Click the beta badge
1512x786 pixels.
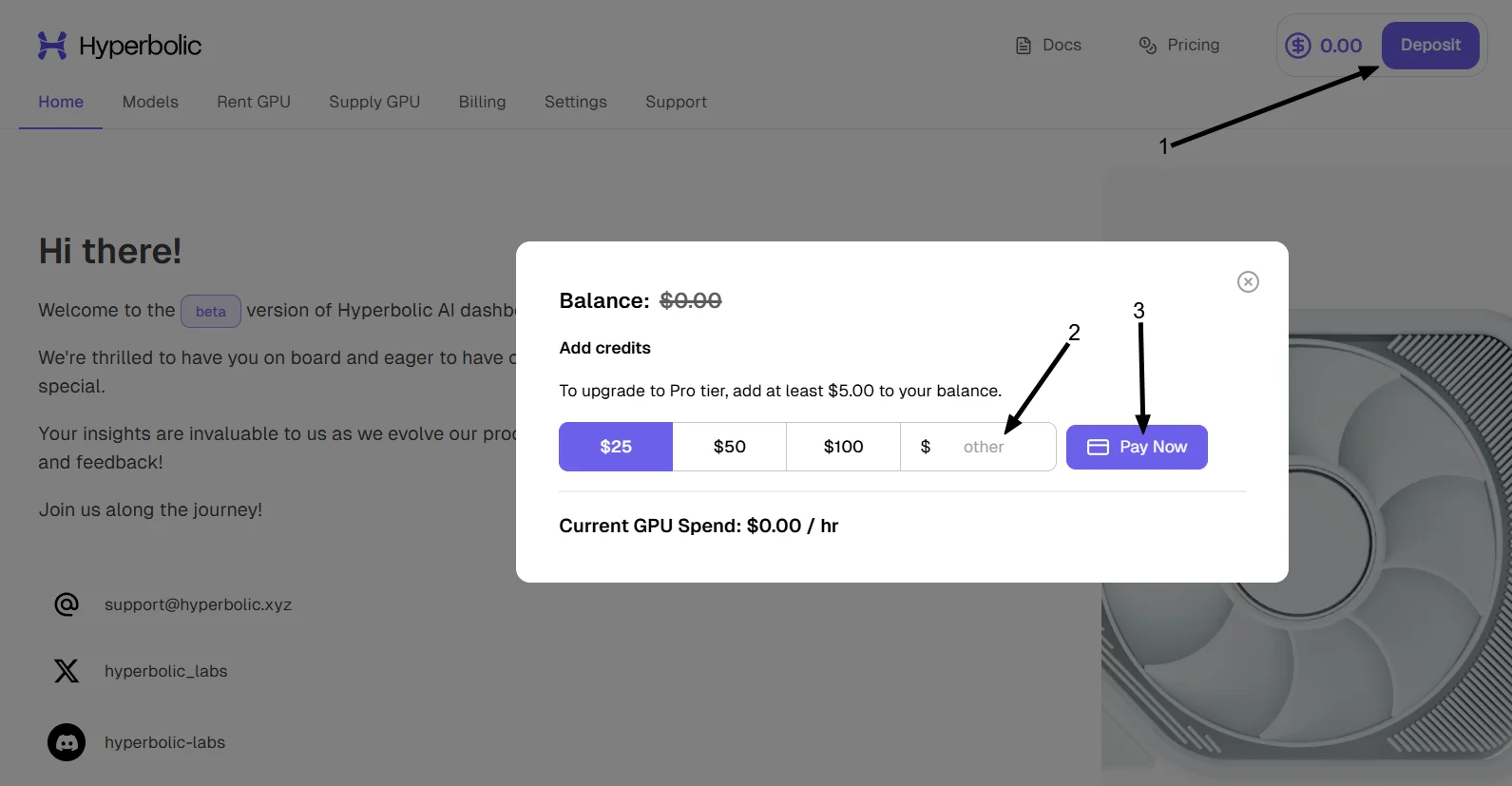click(211, 312)
